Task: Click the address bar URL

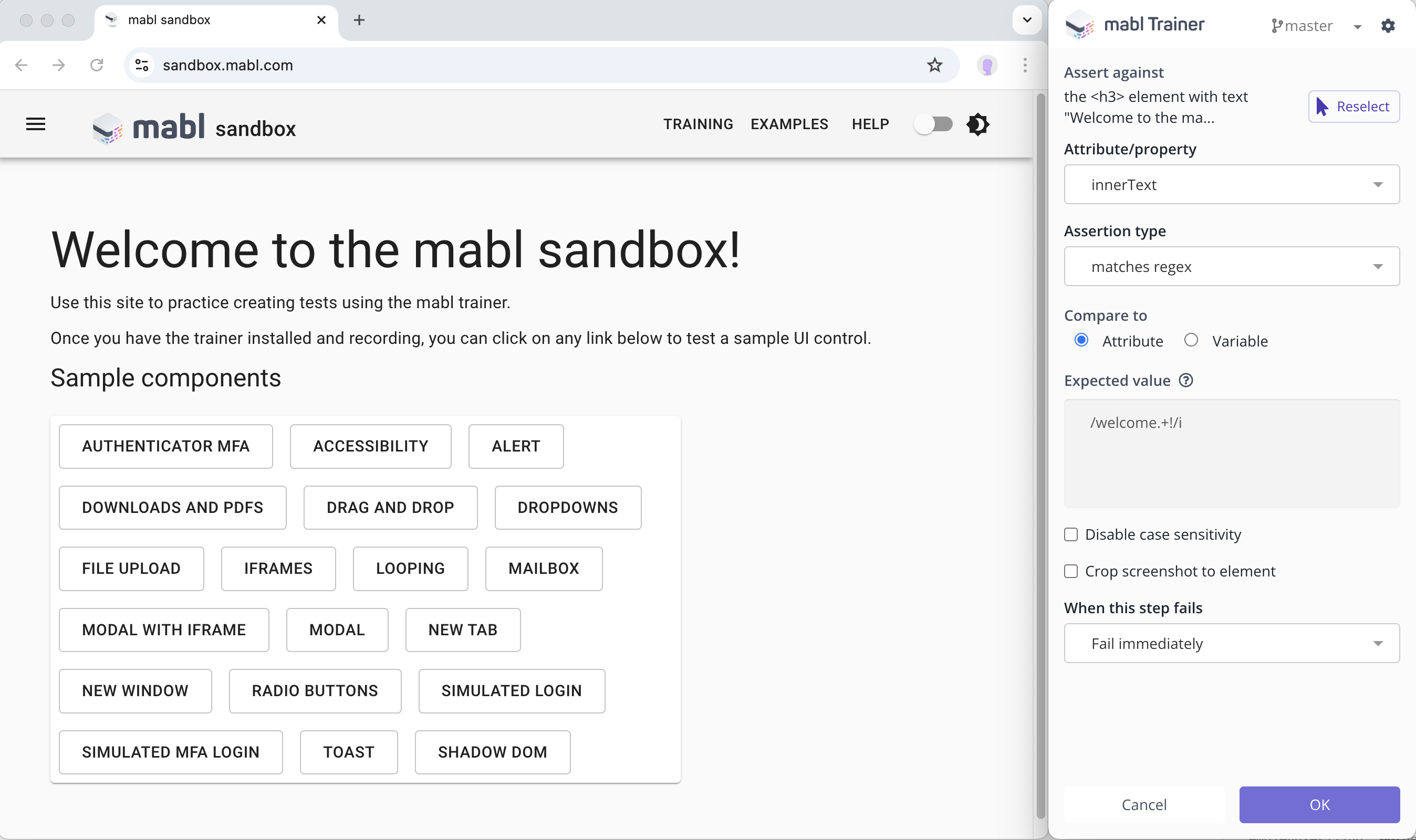Action: pyautogui.click(x=227, y=65)
